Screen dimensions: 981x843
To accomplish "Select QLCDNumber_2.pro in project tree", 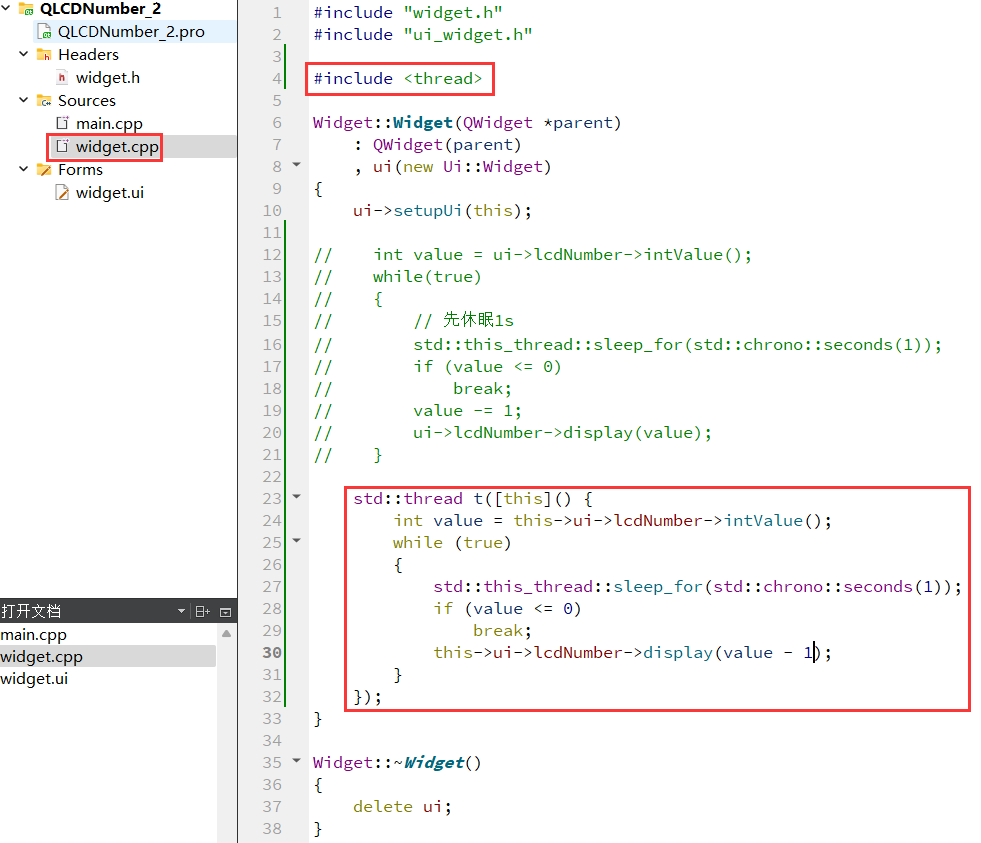I will point(131,32).
